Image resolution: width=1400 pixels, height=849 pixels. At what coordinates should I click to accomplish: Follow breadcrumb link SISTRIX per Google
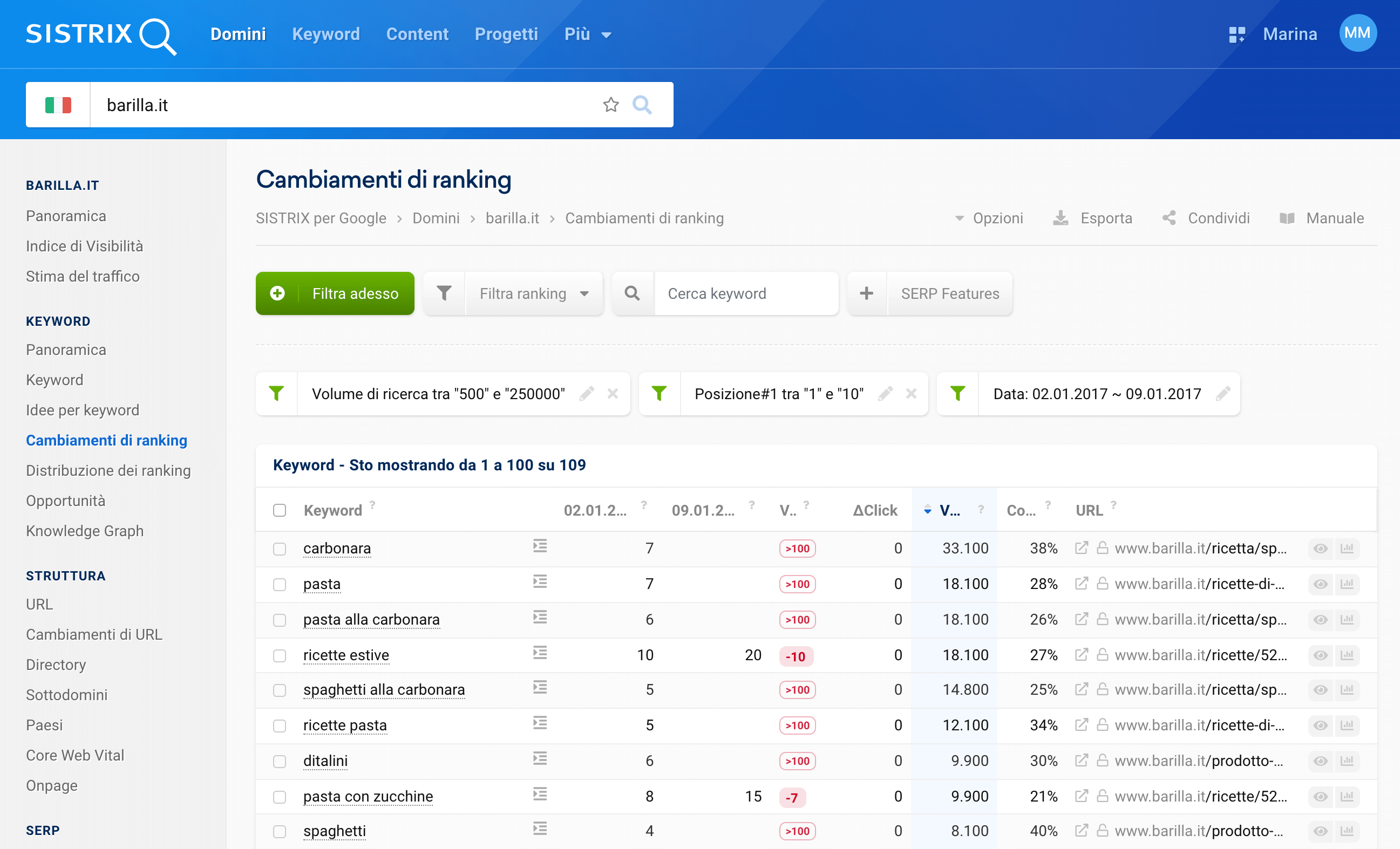[321, 218]
